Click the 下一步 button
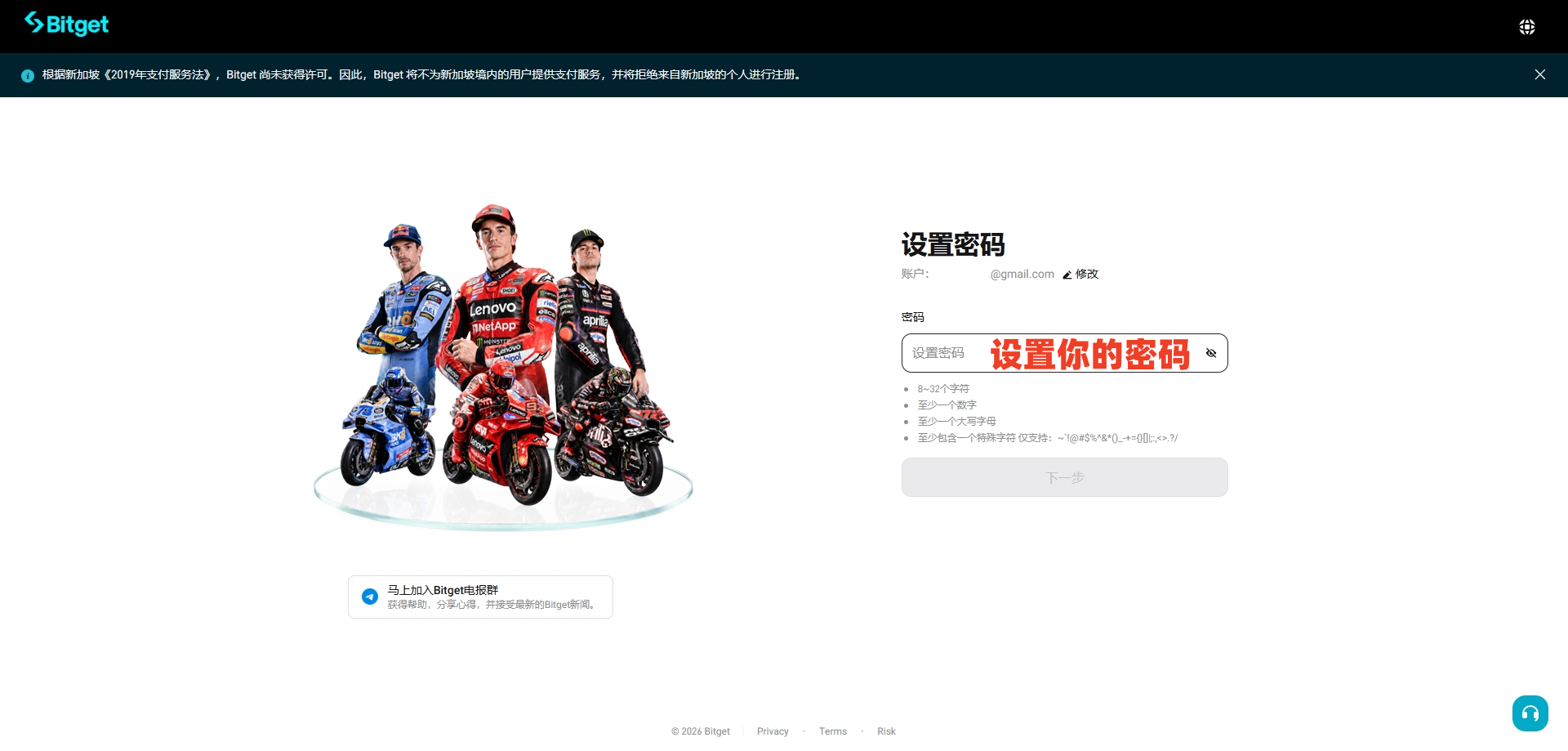The image size is (1568, 751). [1064, 477]
